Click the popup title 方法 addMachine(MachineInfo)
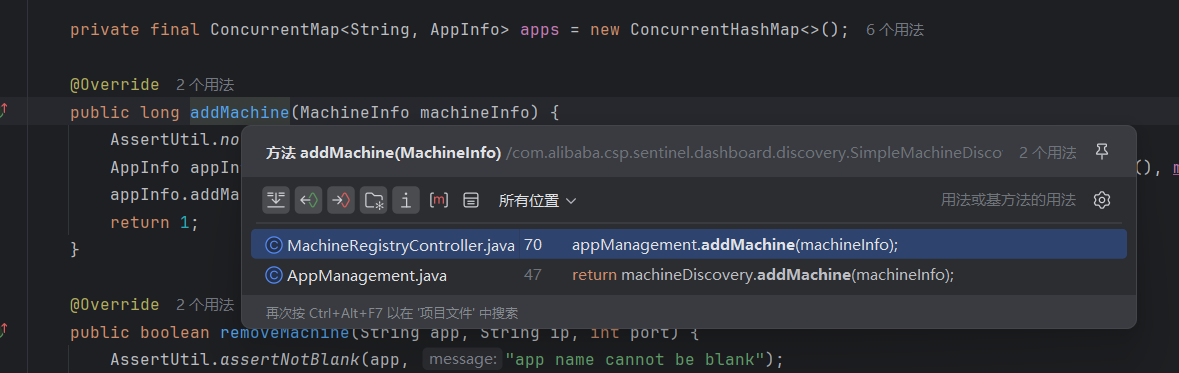Screen dimensions: 1179x373 pyautogui.click(x=383, y=153)
